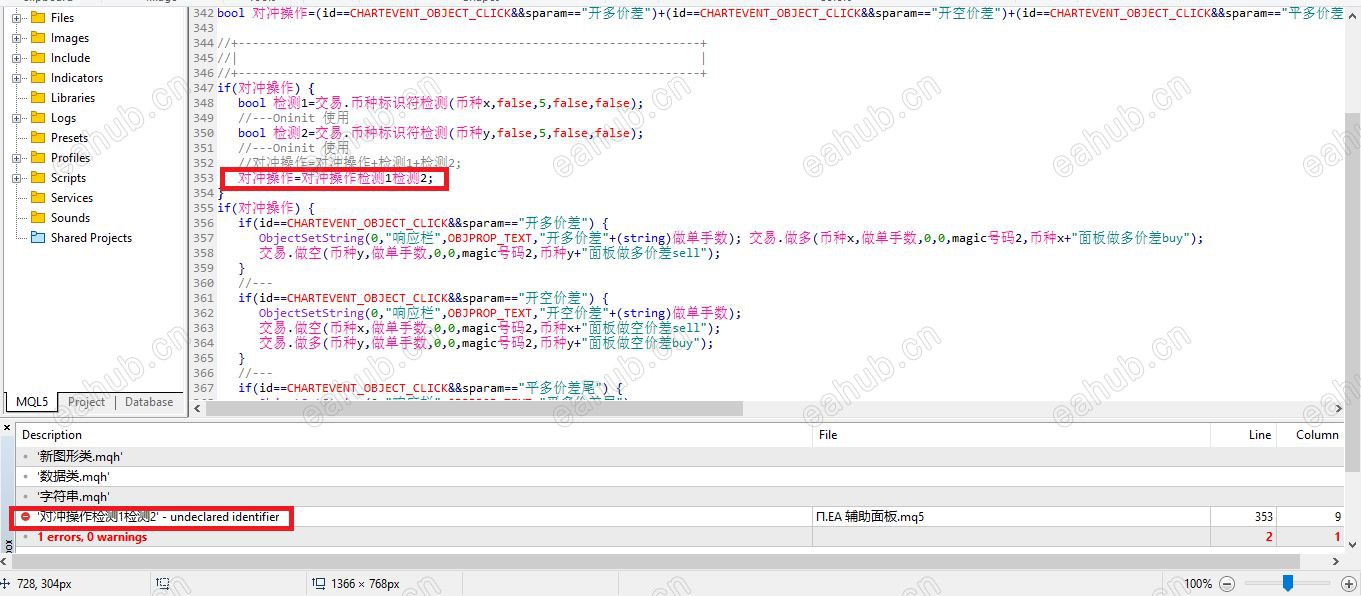Click line 364 交易.做多 statement
Viewport: 1361px width, 596px height.
click(487, 343)
